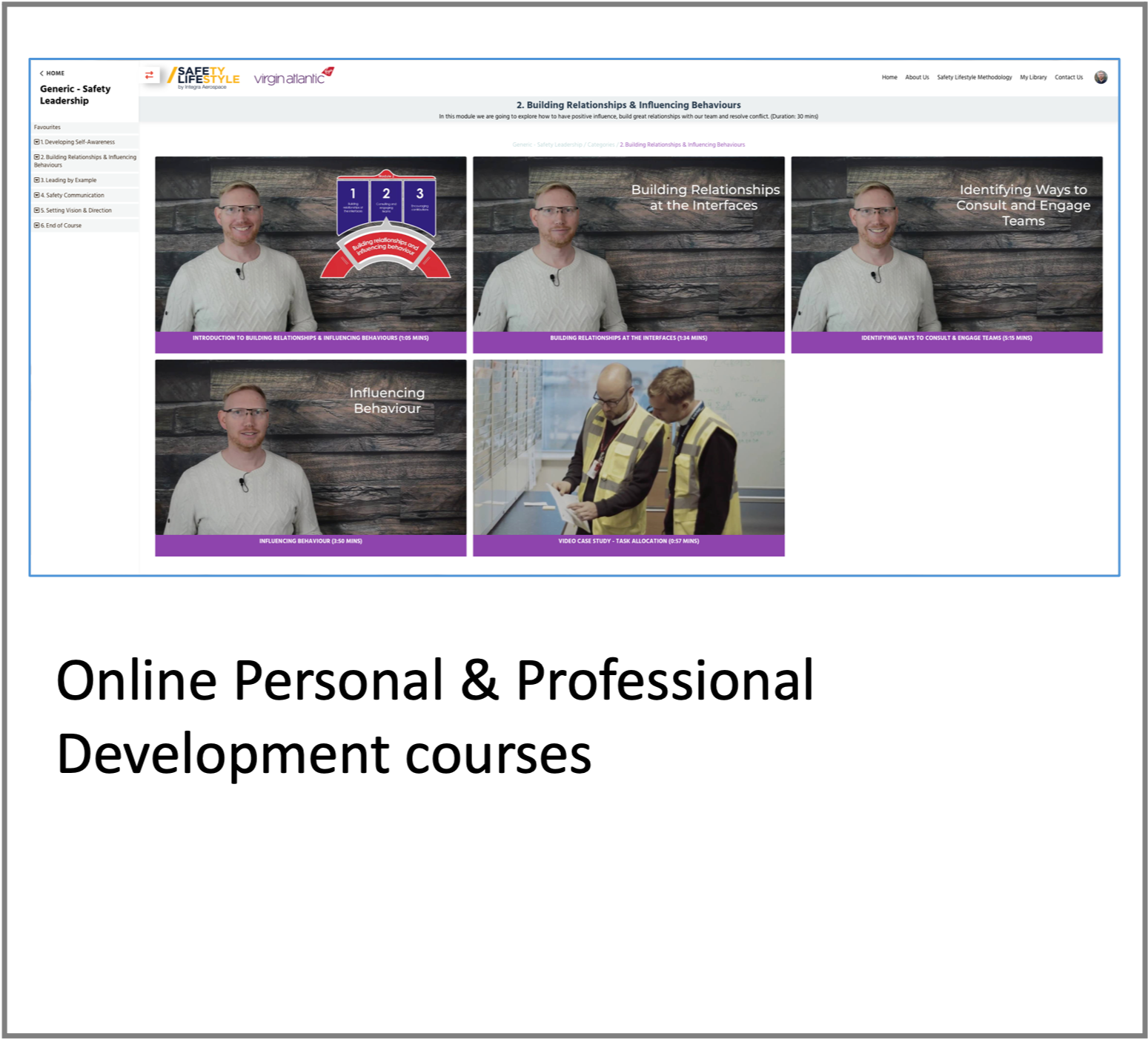The image size is (1148, 1039).
Task: Play the Identifying Ways to Consult thumbnail
Action: [946, 244]
